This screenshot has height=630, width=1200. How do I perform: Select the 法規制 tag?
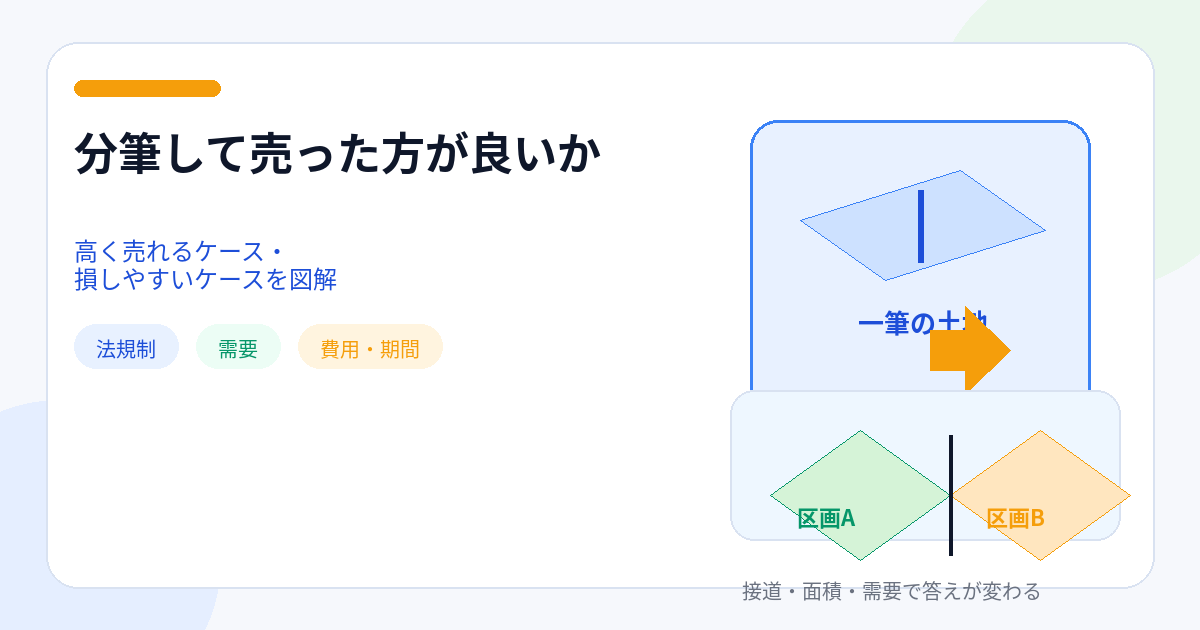[126, 348]
